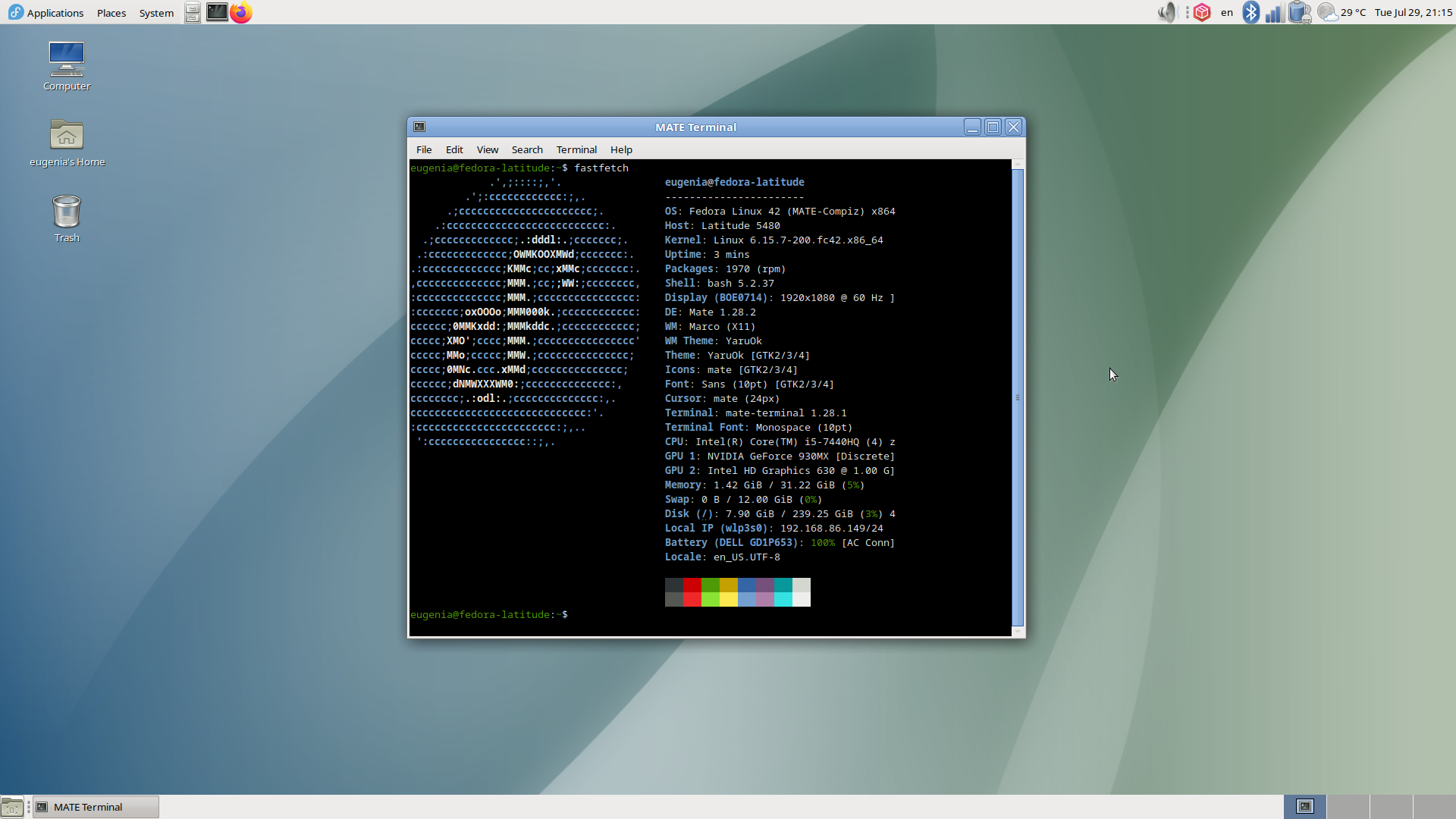Launch Firefox from the top panel

click(x=241, y=13)
